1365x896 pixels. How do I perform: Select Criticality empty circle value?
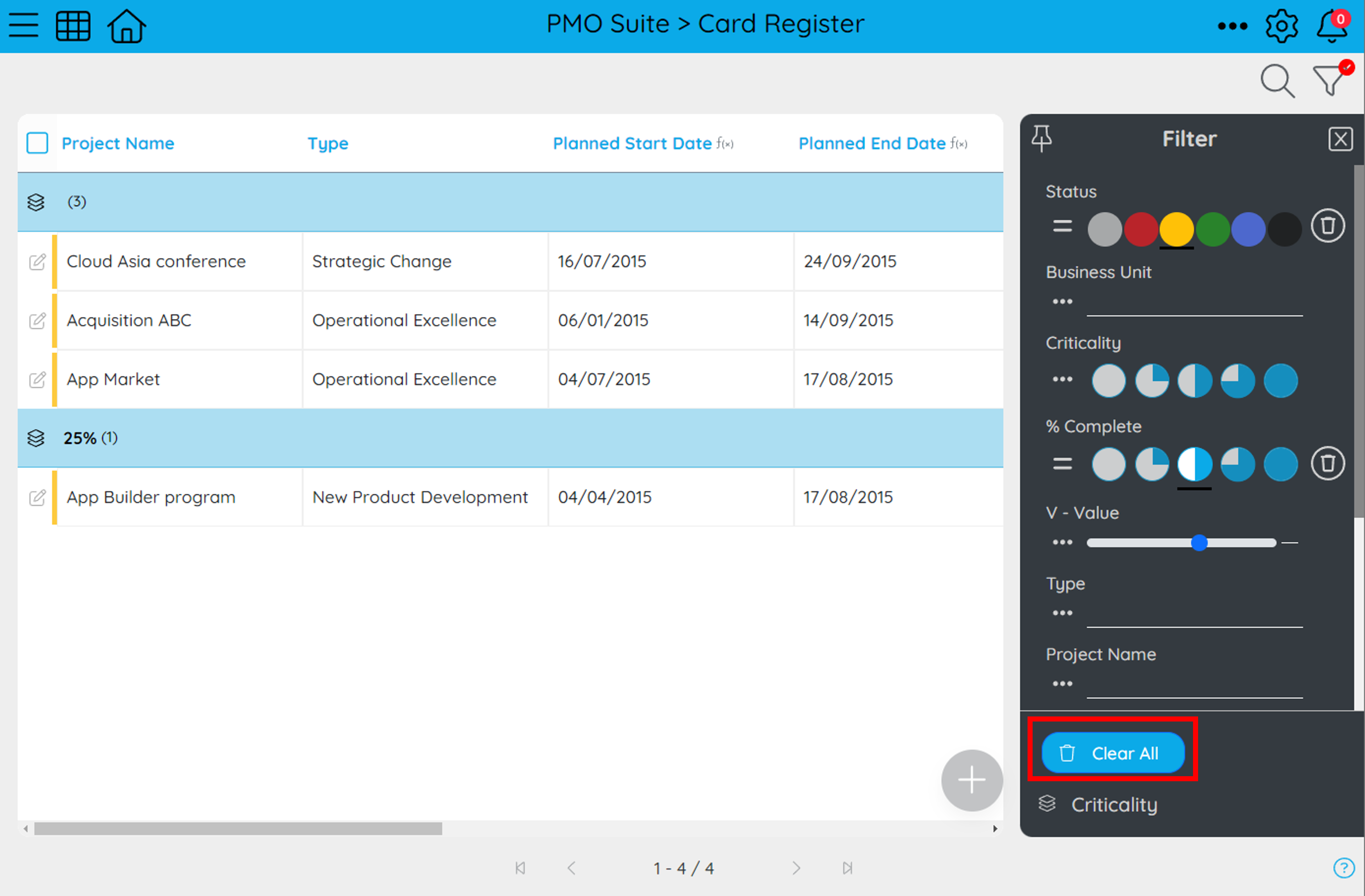(1109, 381)
